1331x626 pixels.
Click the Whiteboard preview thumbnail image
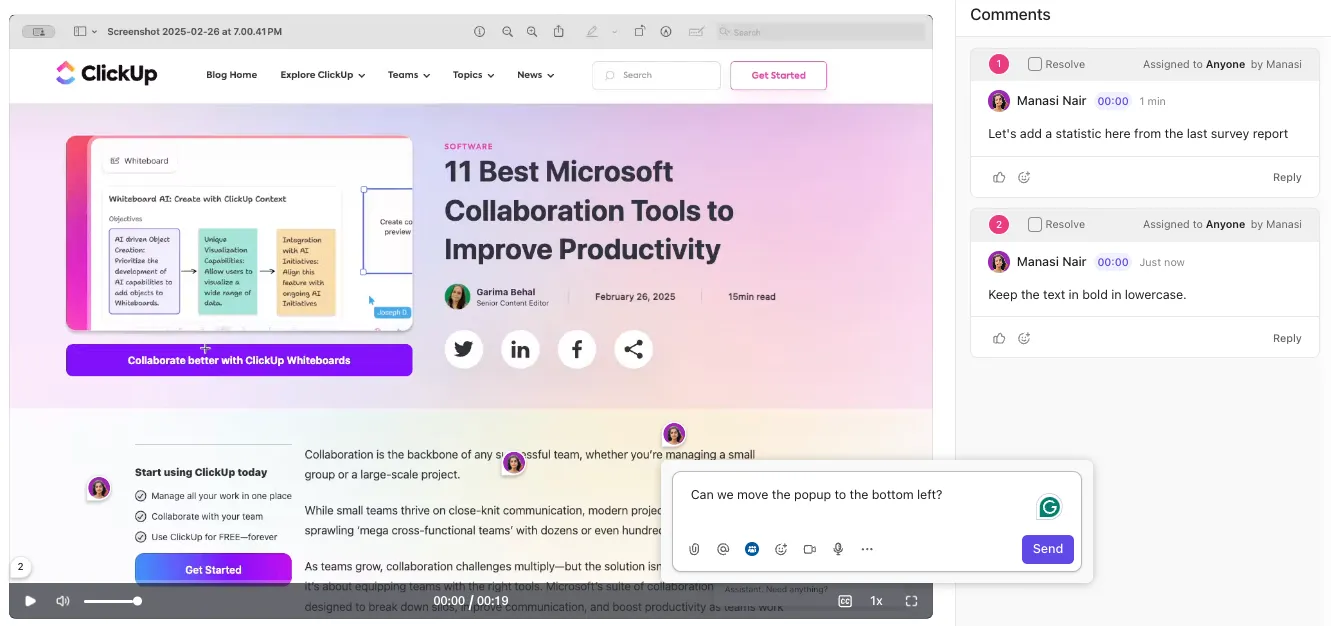(x=239, y=233)
